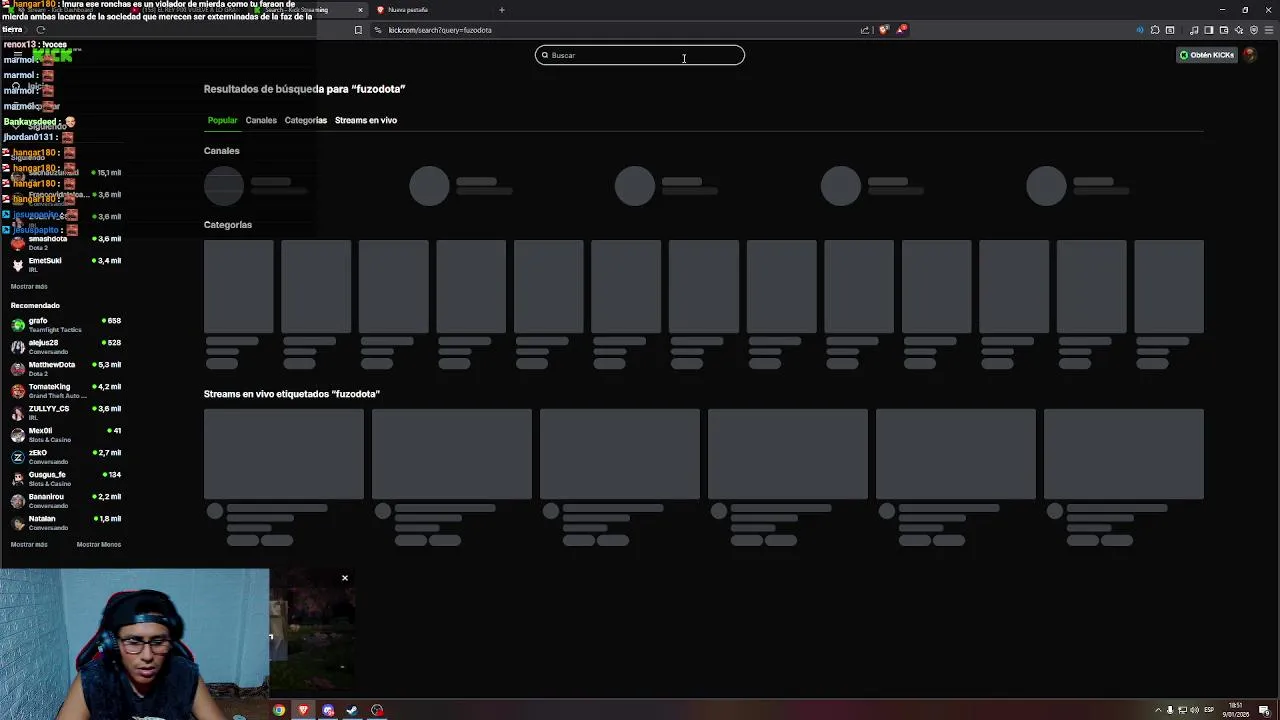The height and width of the screenshot is (720, 1280).
Task: Open alejus28 channel in sidebar
Action: point(65,347)
